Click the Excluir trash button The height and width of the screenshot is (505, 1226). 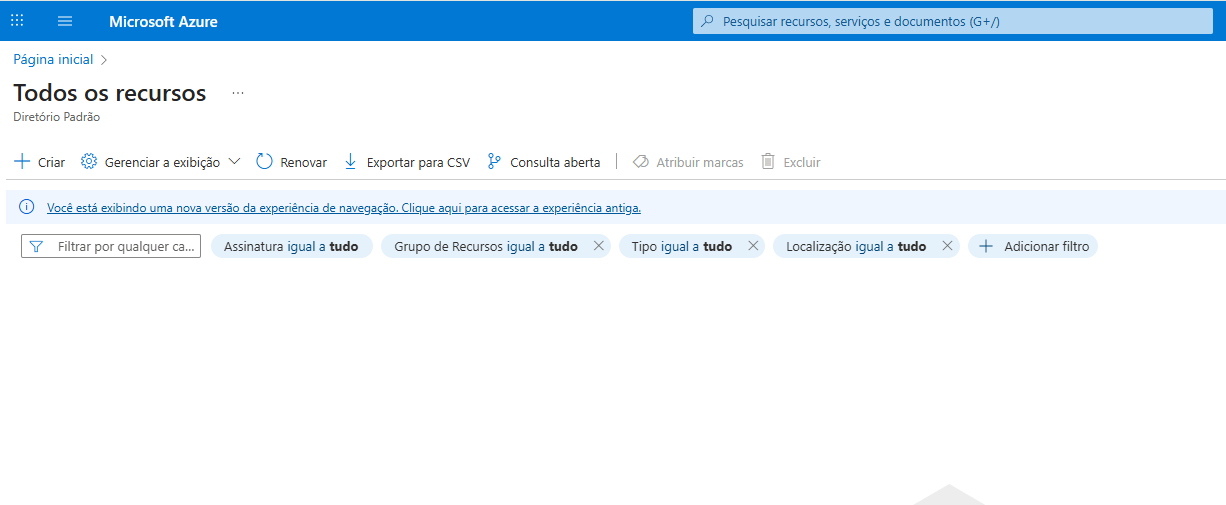[x=790, y=162]
